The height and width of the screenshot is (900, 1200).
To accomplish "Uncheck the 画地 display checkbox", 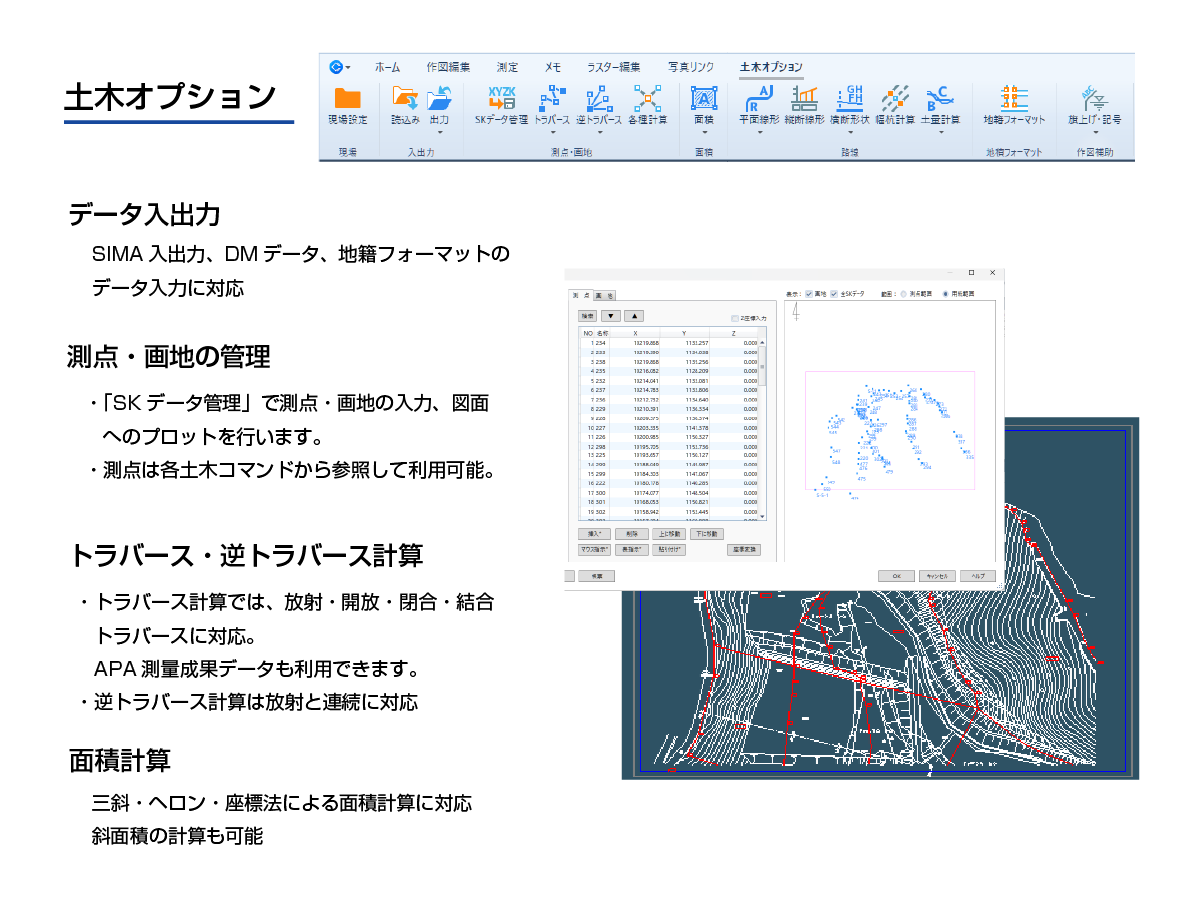I will tap(809, 294).
